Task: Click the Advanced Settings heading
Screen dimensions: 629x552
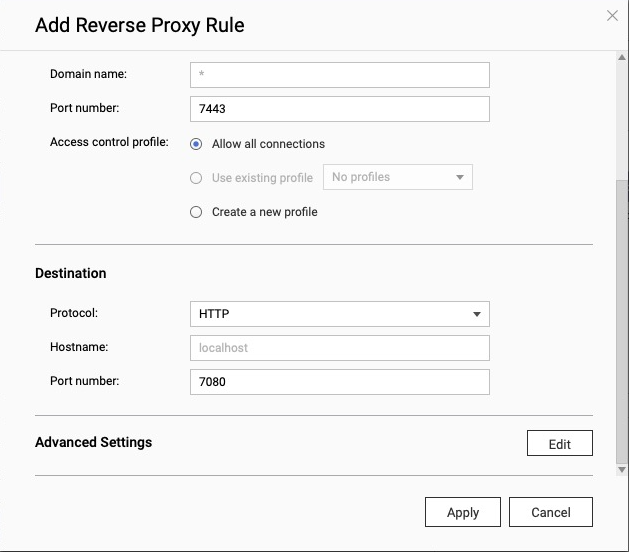Action: 94,442
